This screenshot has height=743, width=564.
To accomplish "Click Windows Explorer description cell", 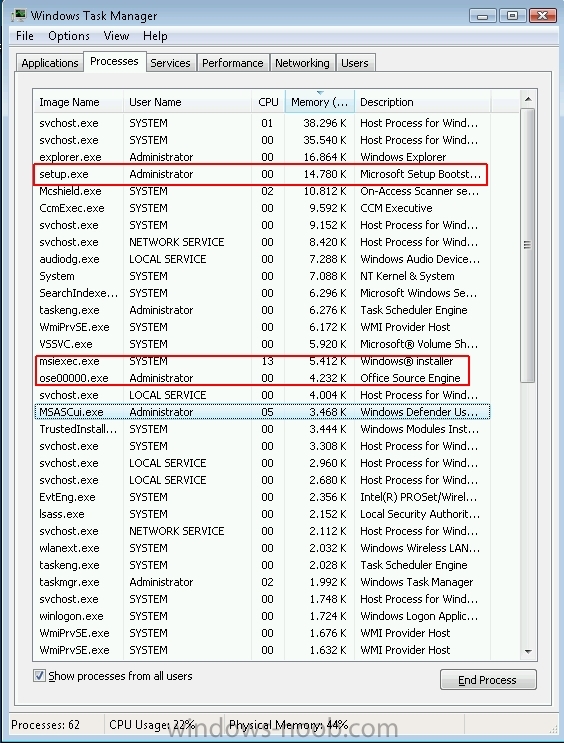I will click(x=403, y=157).
